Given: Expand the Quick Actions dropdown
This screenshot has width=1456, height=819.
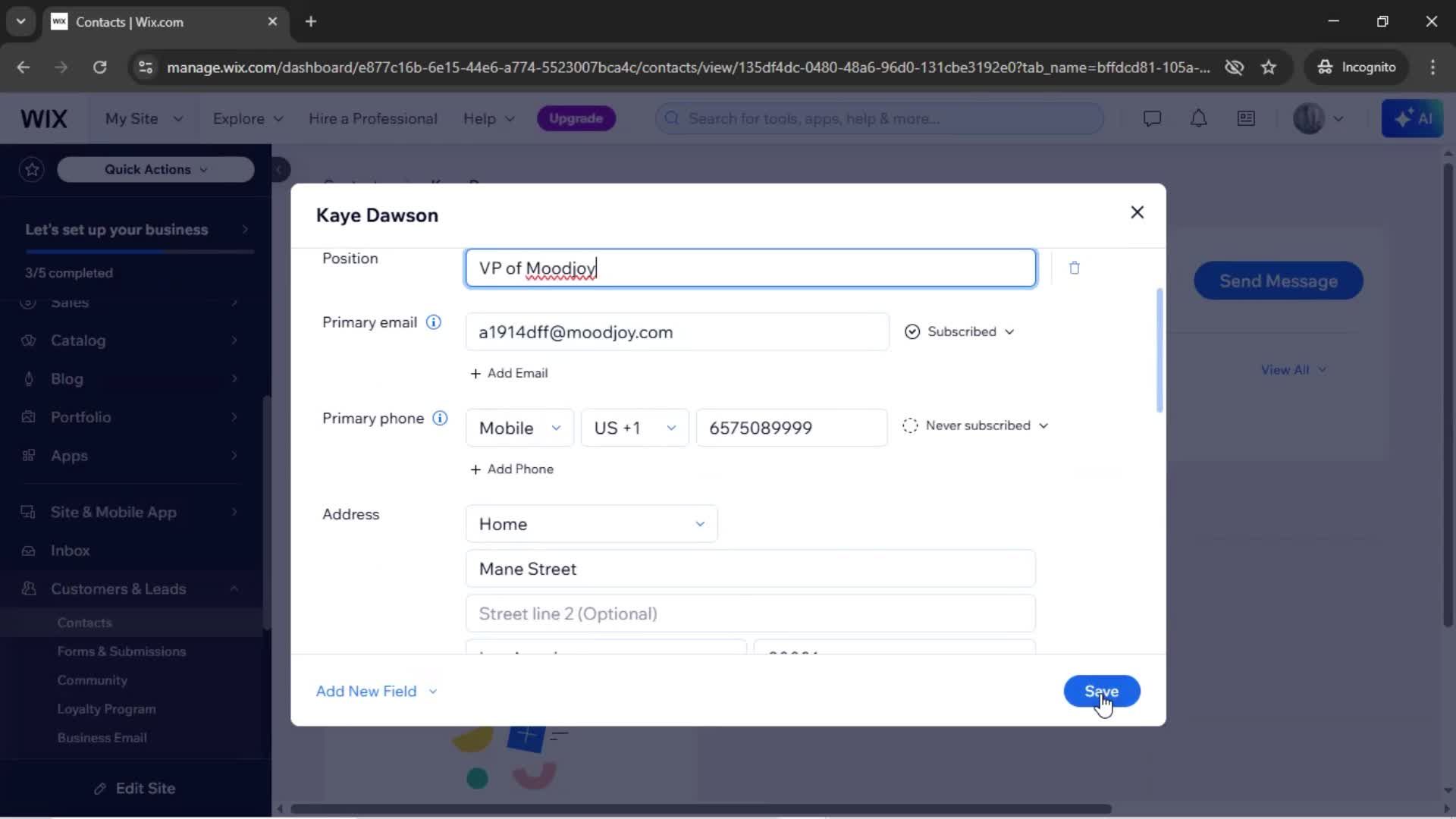Looking at the screenshot, I should [155, 169].
